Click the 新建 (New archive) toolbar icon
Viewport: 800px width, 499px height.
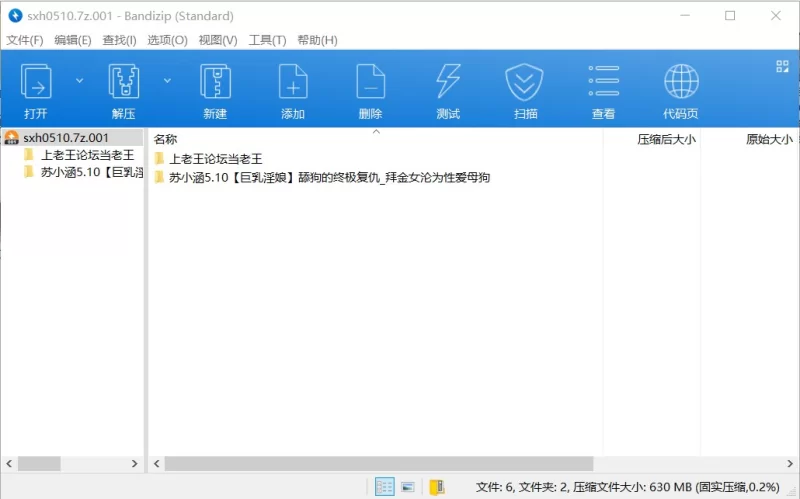(x=215, y=81)
